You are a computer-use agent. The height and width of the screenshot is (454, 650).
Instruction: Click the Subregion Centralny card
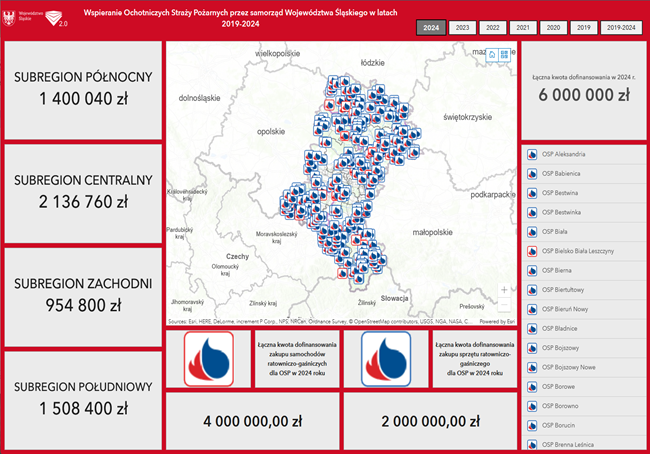tap(83, 191)
